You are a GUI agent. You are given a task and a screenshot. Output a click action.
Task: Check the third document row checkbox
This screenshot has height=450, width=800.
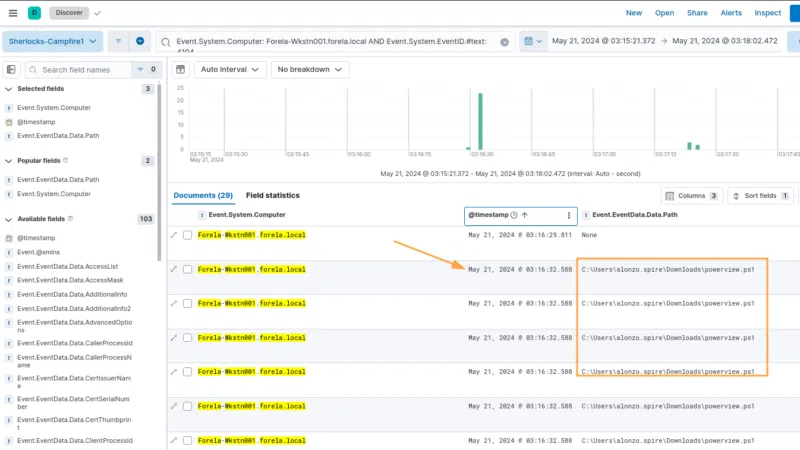[187, 304]
